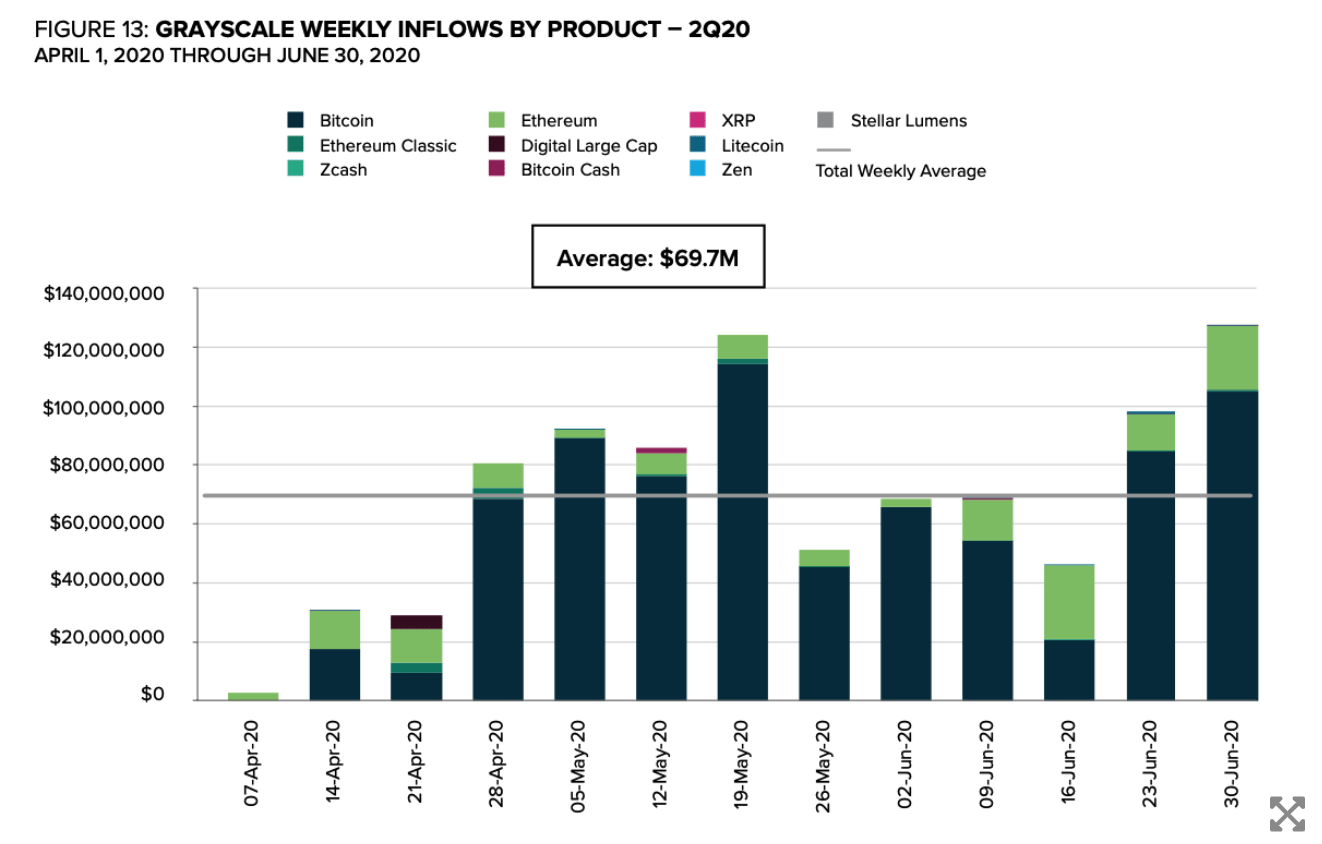
Task: Click the 'Bitcoin Cash' legend label
Action: coord(570,170)
